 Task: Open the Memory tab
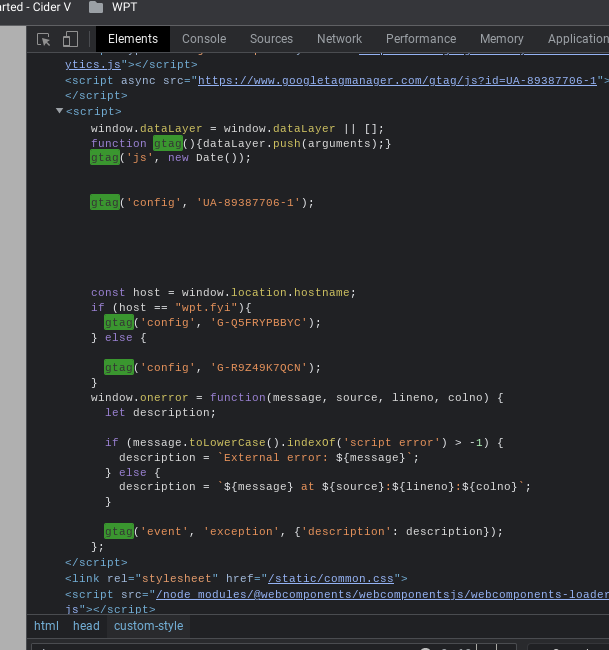tap(502, 39)
